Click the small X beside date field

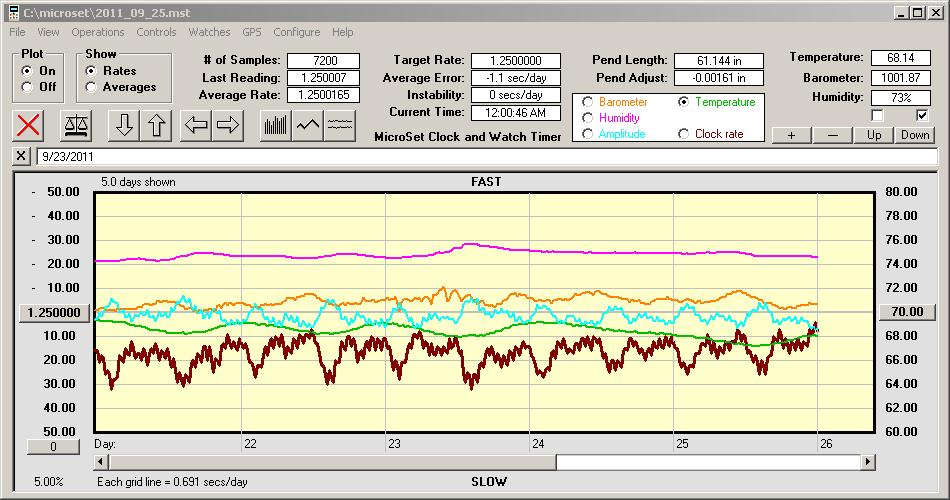tap(21, 156)
